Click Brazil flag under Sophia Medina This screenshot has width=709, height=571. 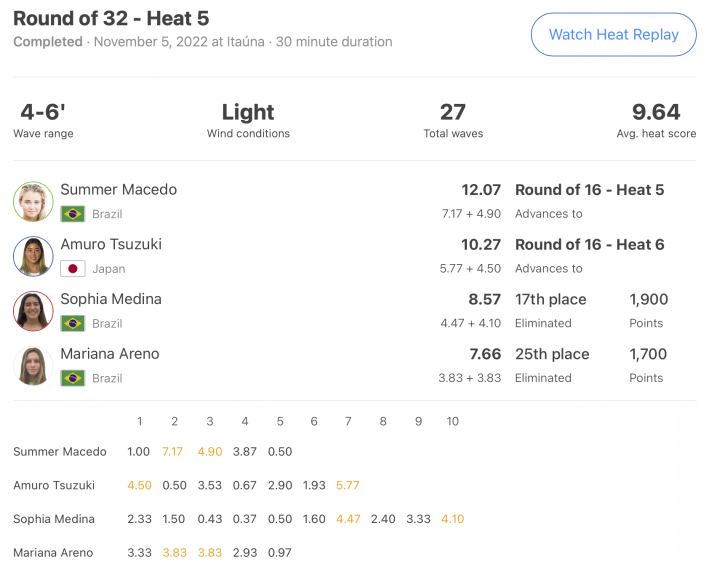[73, 323]
